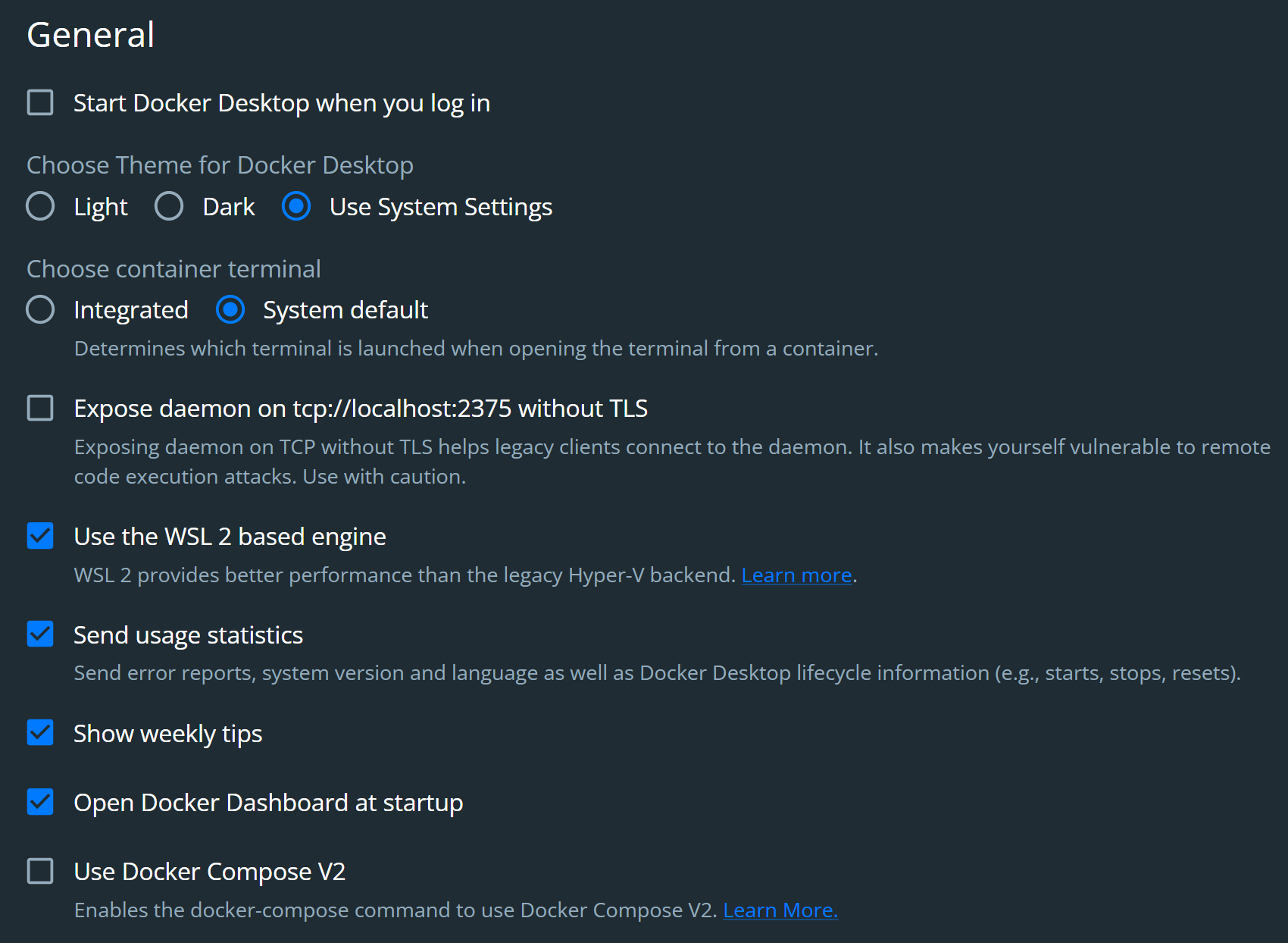Screen dimensions: 1288x943
Task: Click the Choose Theme for Docker Desktop label
Action: tap(220, 164)
